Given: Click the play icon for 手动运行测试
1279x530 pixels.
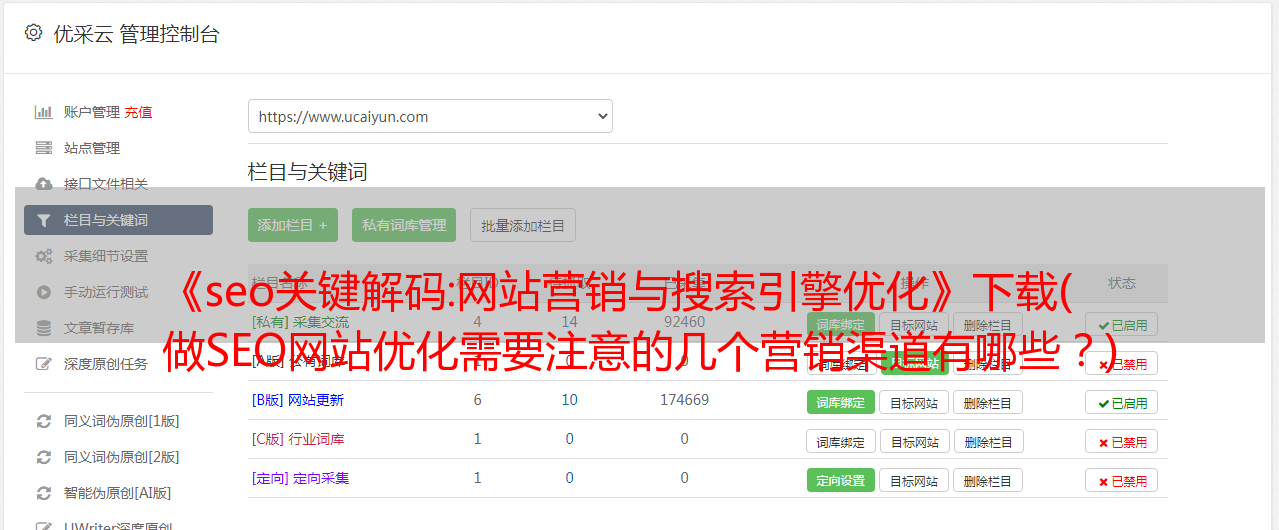Looking at the screenshot, I should (43, 292).
